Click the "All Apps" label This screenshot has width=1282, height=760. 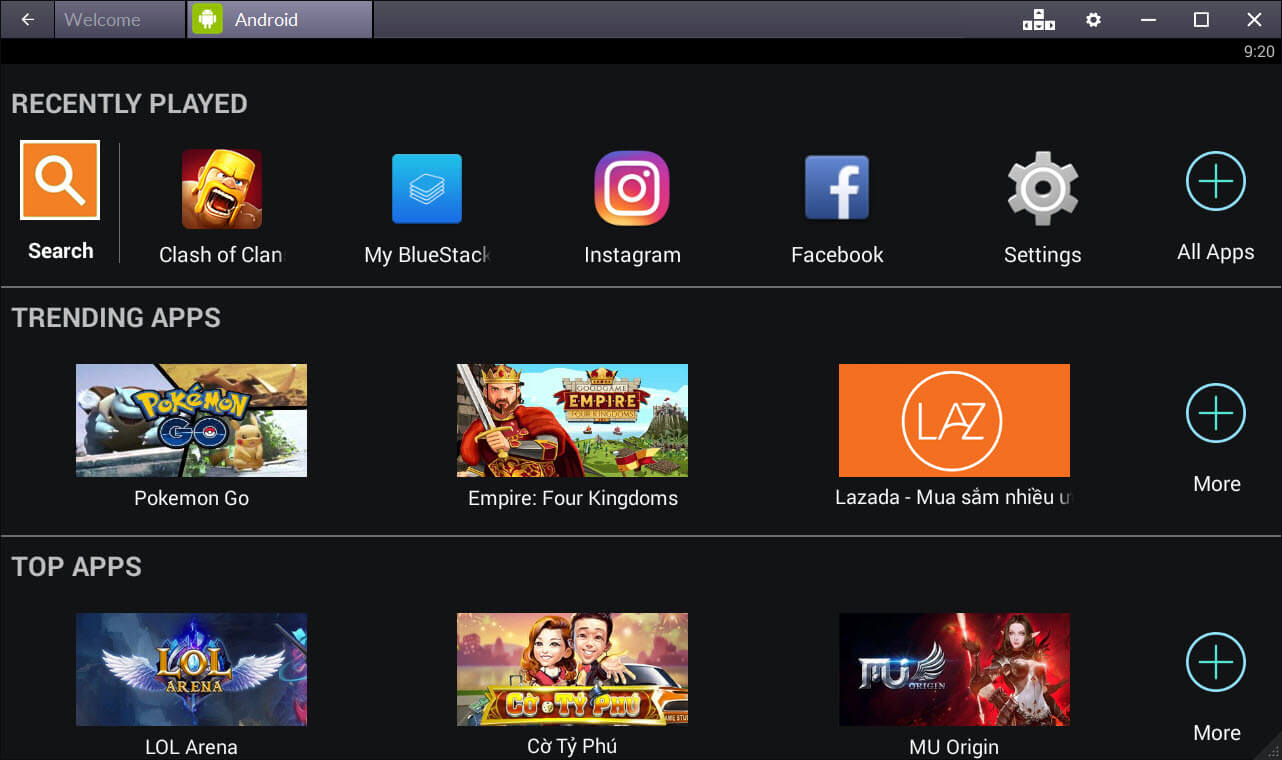(x=1216, y=252)
